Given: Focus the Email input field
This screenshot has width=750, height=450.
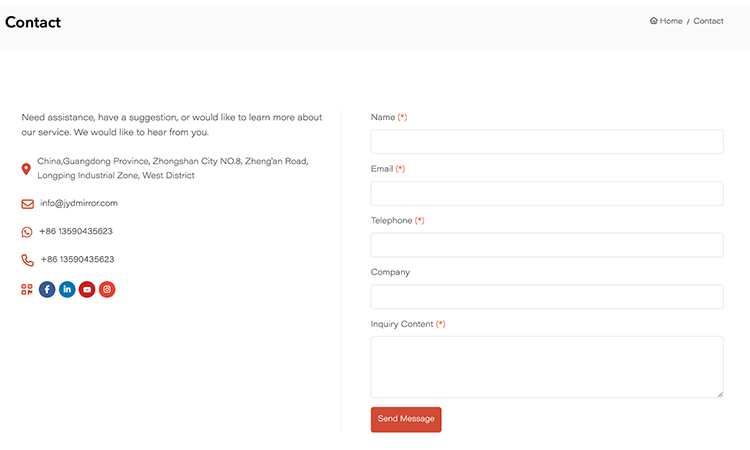Looking at the screenshot, I should point(546,193).
